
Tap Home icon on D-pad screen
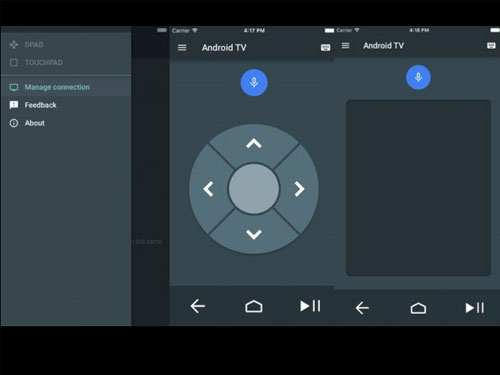pos(254,306)
